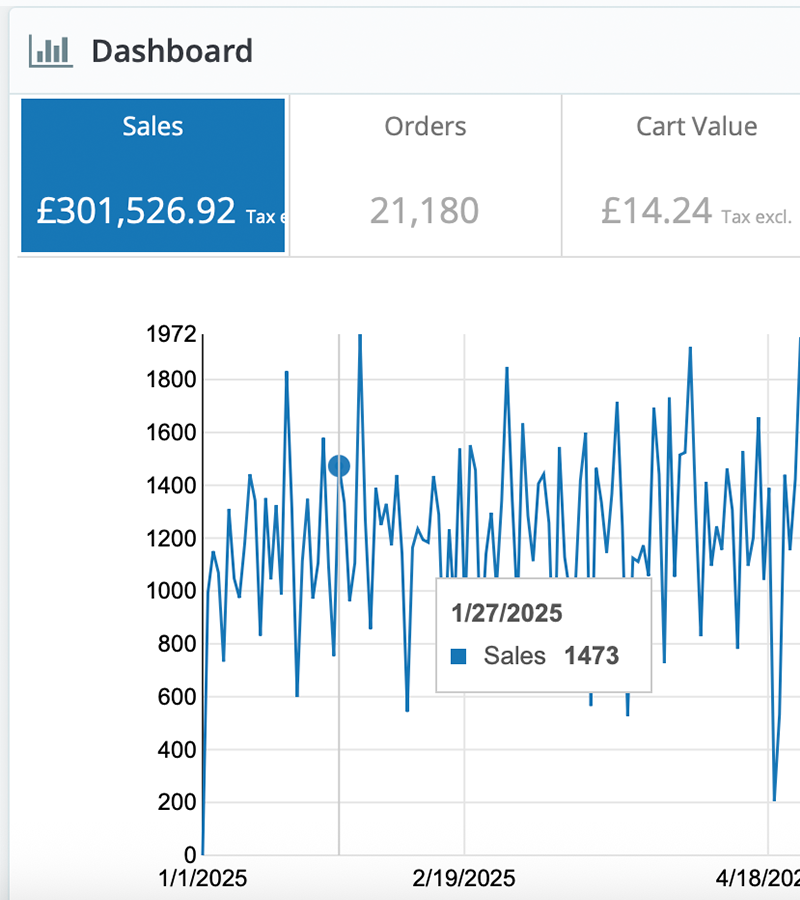Click the 21,180 orders count

[x=424, y=210]
